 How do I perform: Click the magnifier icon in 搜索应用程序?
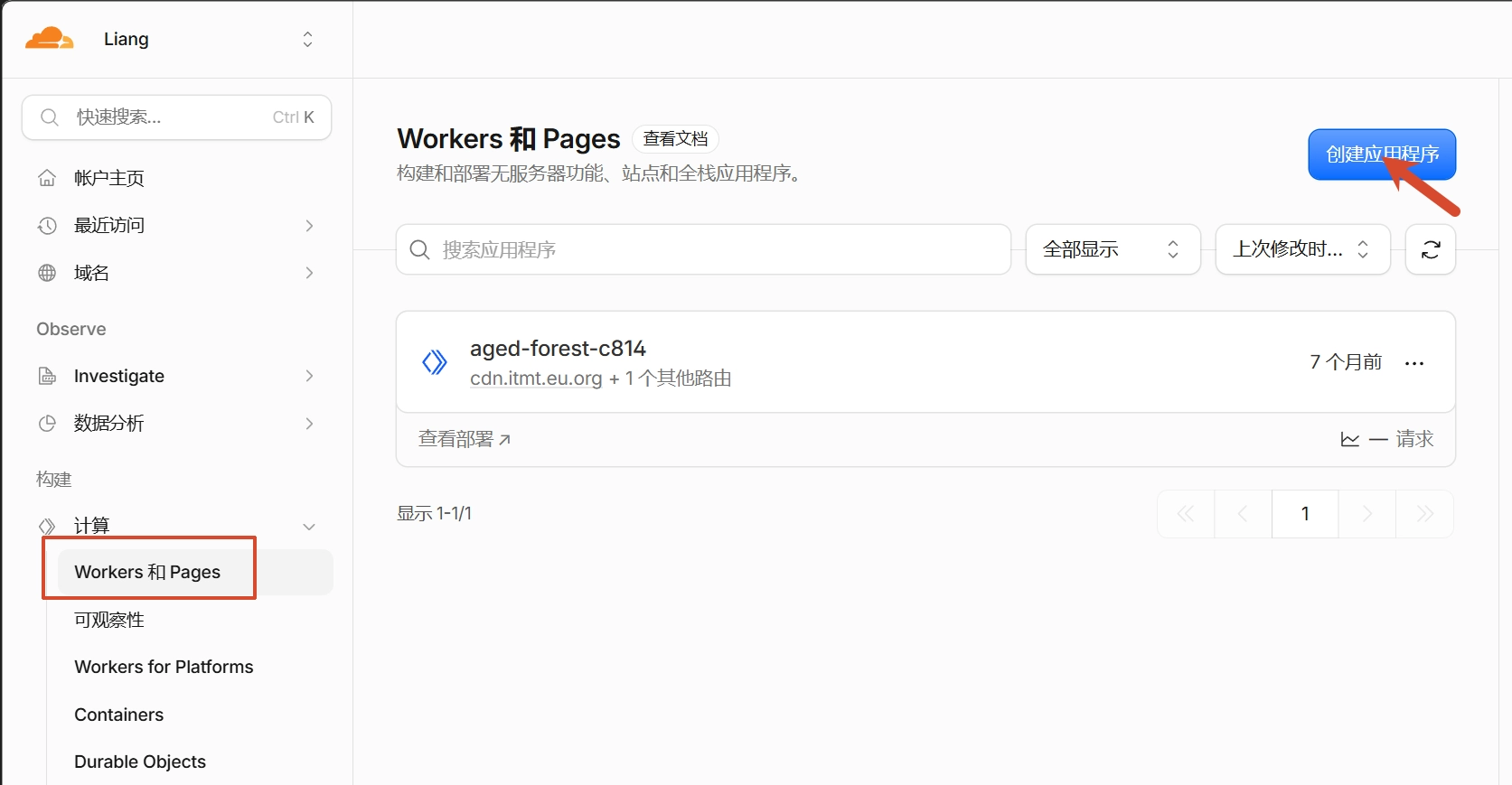(x=419, y=249)
